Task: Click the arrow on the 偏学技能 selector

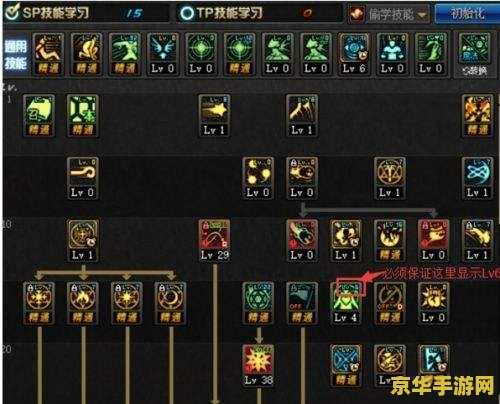Action: pos(422,15)
